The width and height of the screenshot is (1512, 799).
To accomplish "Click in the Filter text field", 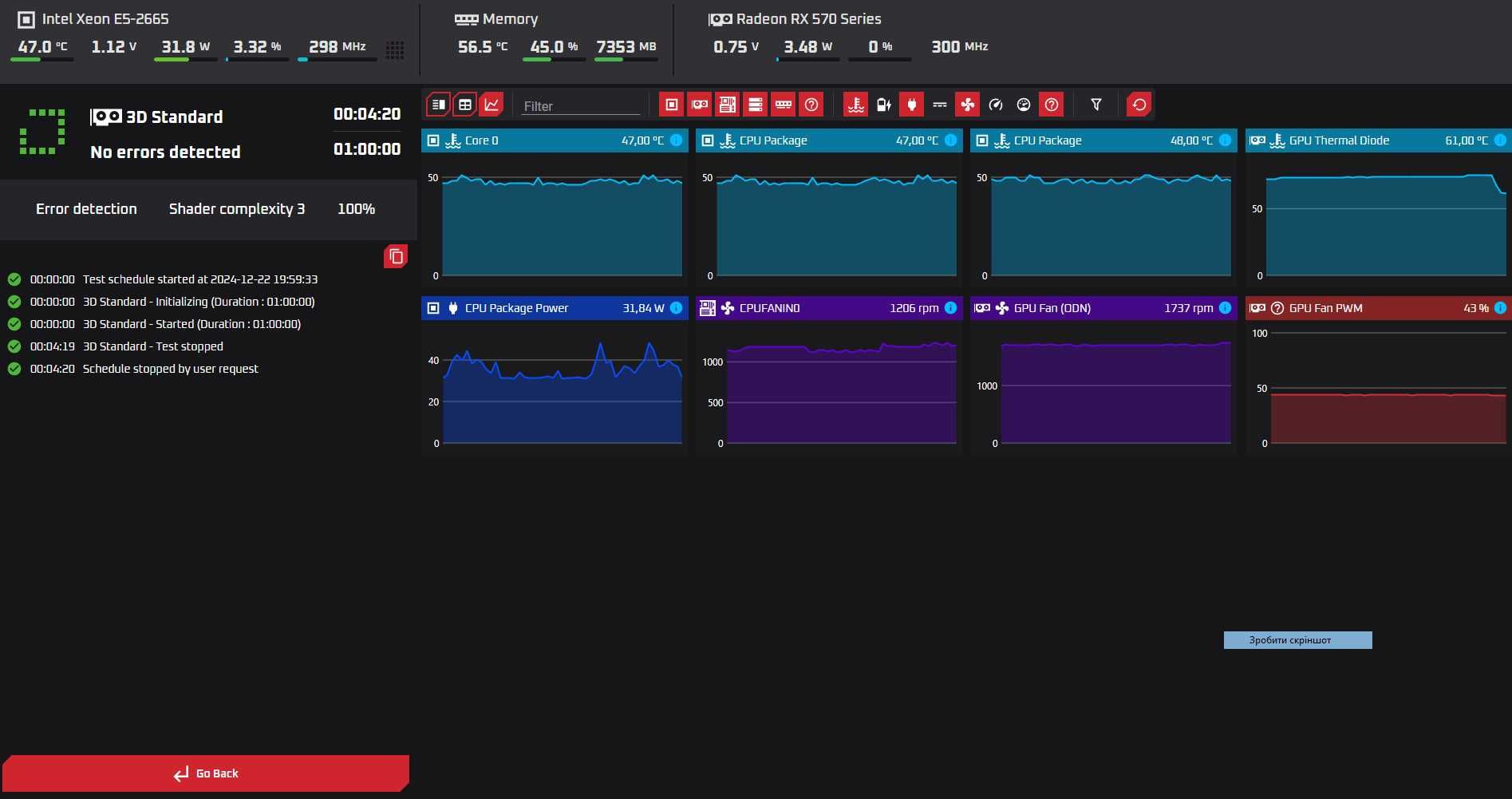I will coord(580,106).
